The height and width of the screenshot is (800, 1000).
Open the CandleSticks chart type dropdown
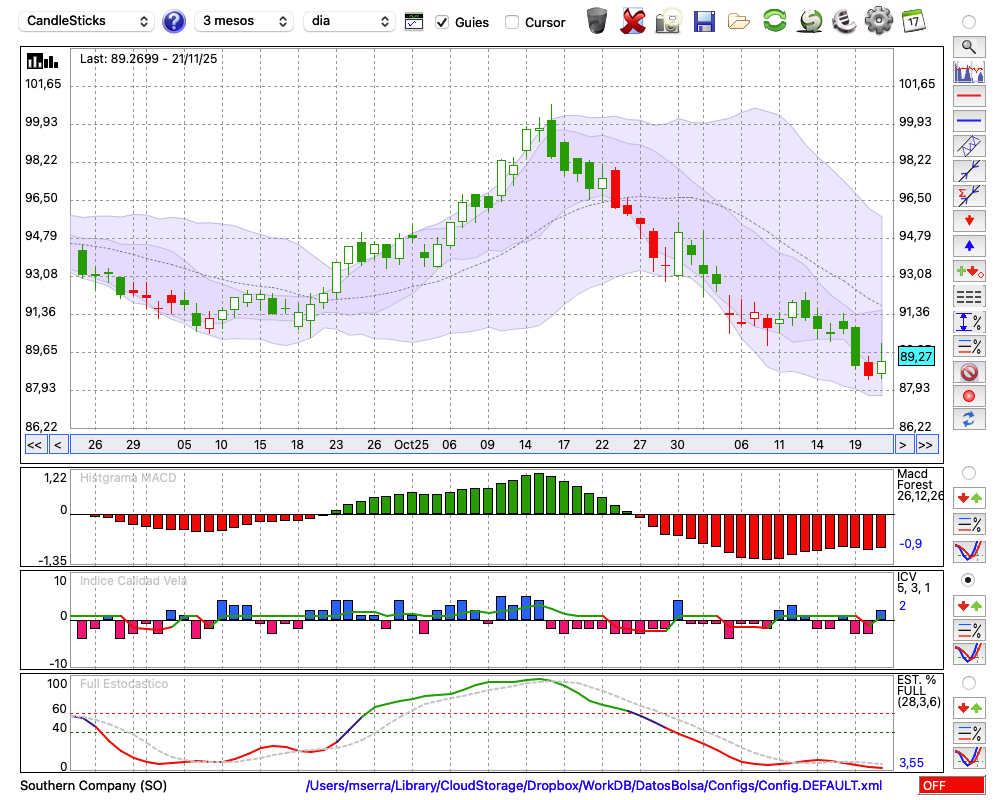(87, 21)
